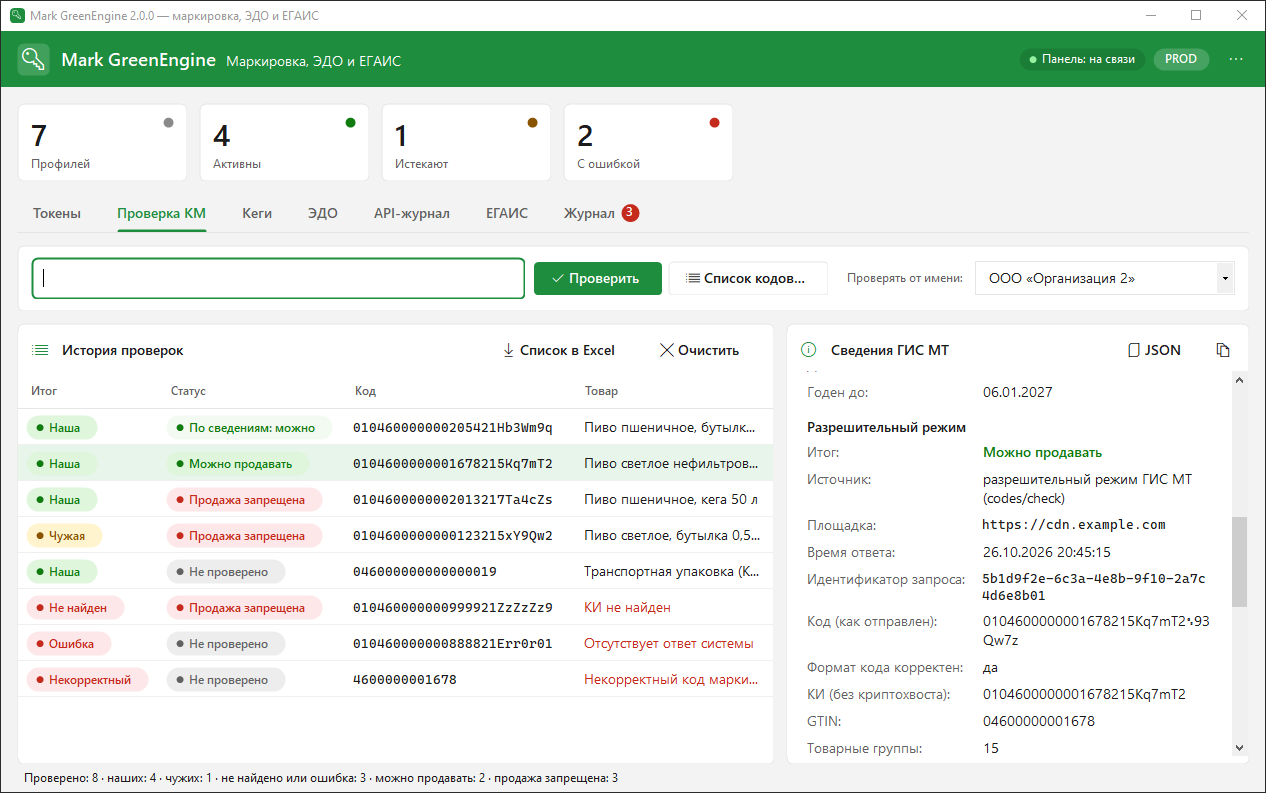Click the ГИС МТ details panel scrollbar
Screen dimensions: 1266x793
coord(1240,562)
